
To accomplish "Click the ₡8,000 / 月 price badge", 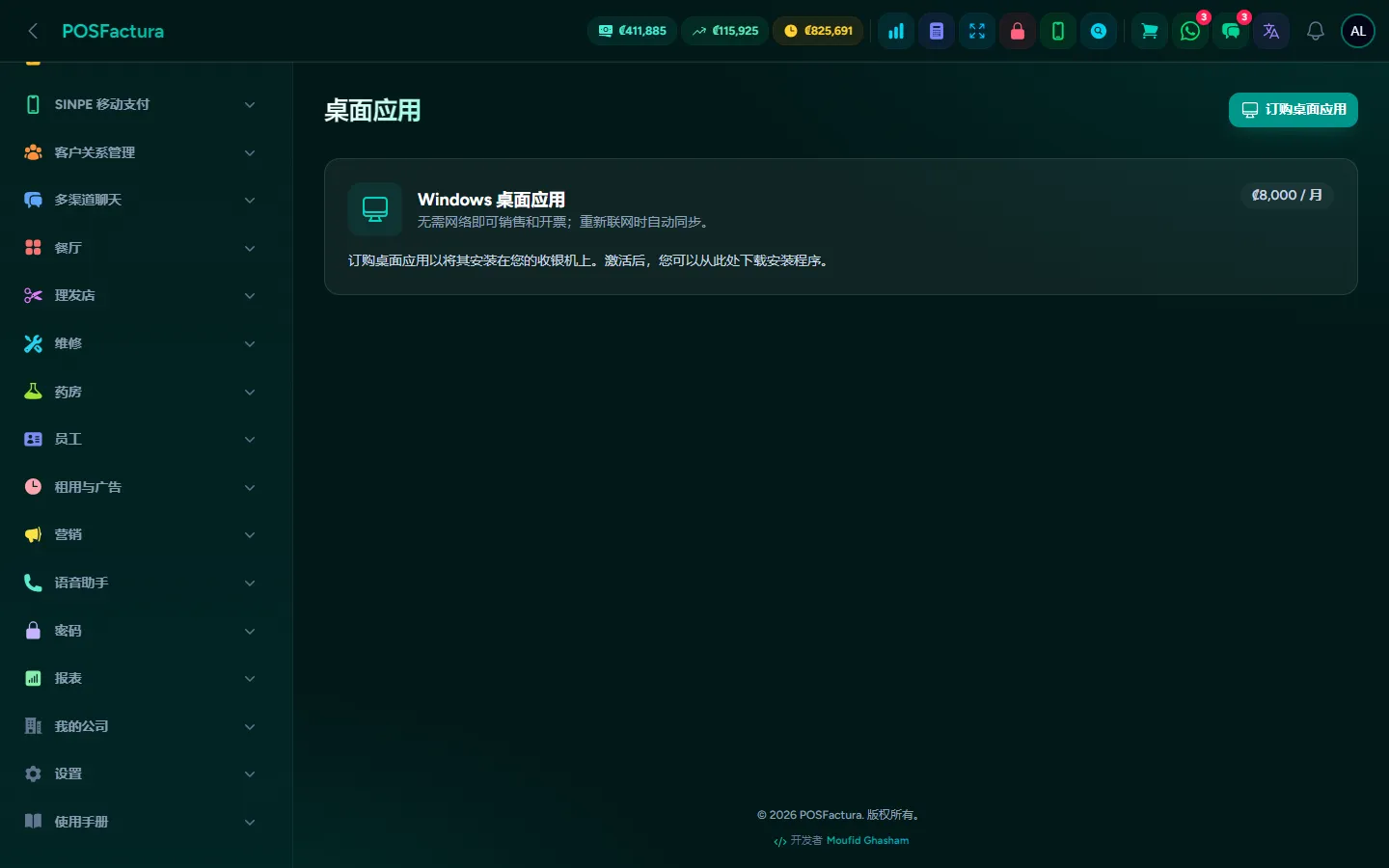I will point(1287,195).
